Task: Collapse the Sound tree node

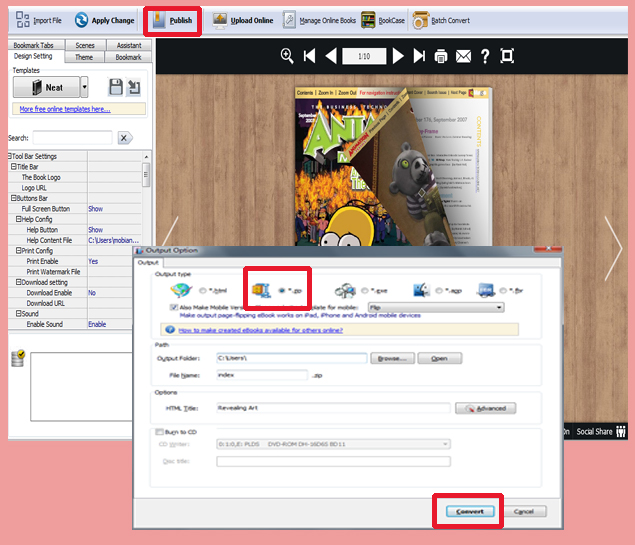Action: pos(18,313)
